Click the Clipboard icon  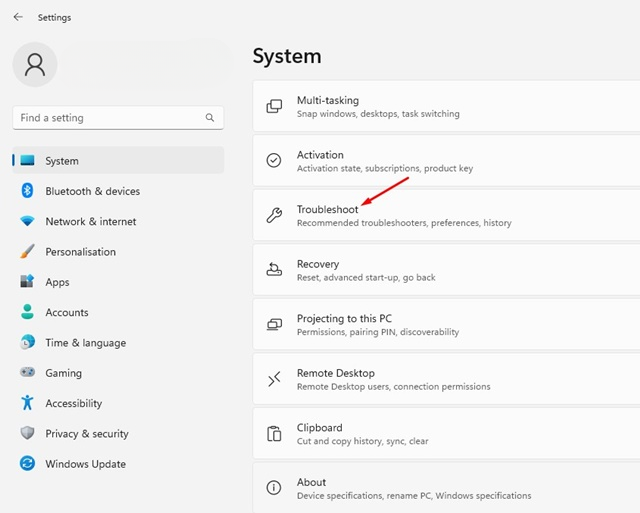click(274, 433)
